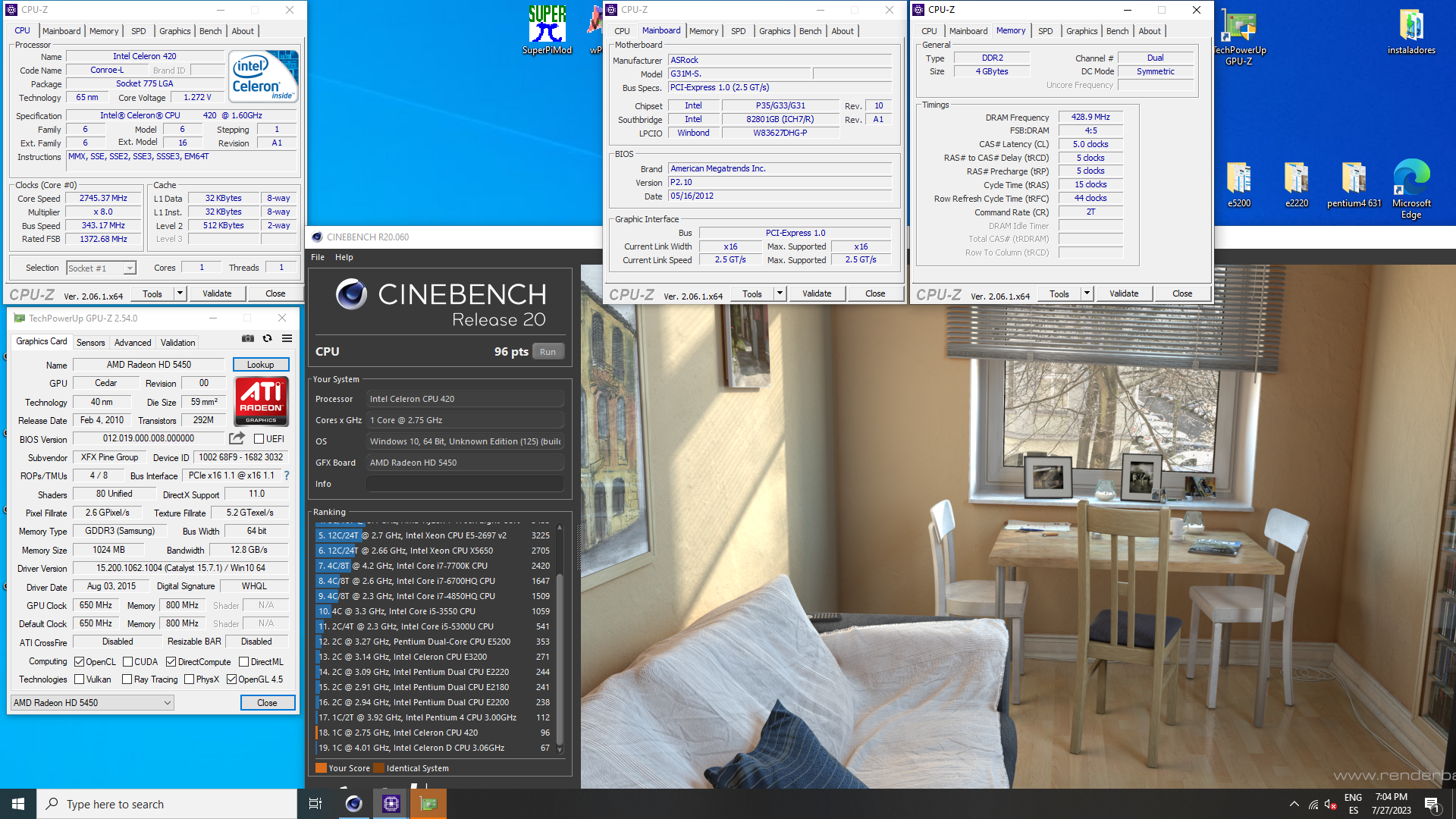
Task: Open Graphics tab in Mainboard CPU-Z window
Action: coord(775,31)
